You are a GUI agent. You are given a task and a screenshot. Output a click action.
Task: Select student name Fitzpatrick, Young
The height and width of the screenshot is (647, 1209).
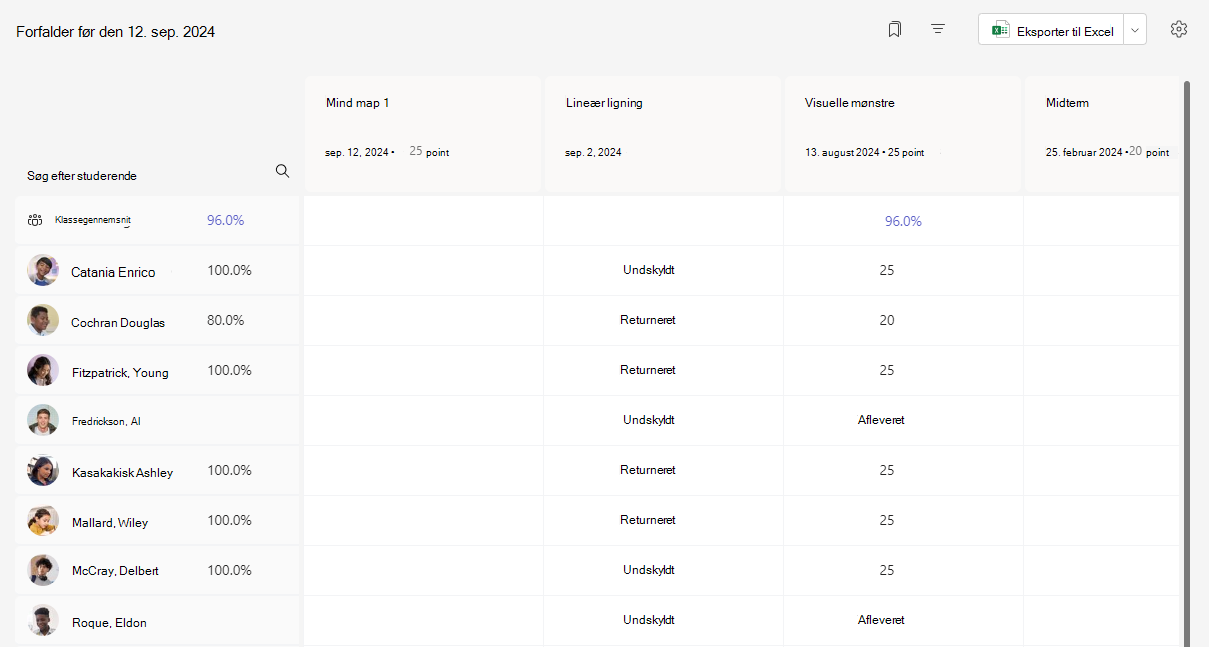[x=120, y=372]
